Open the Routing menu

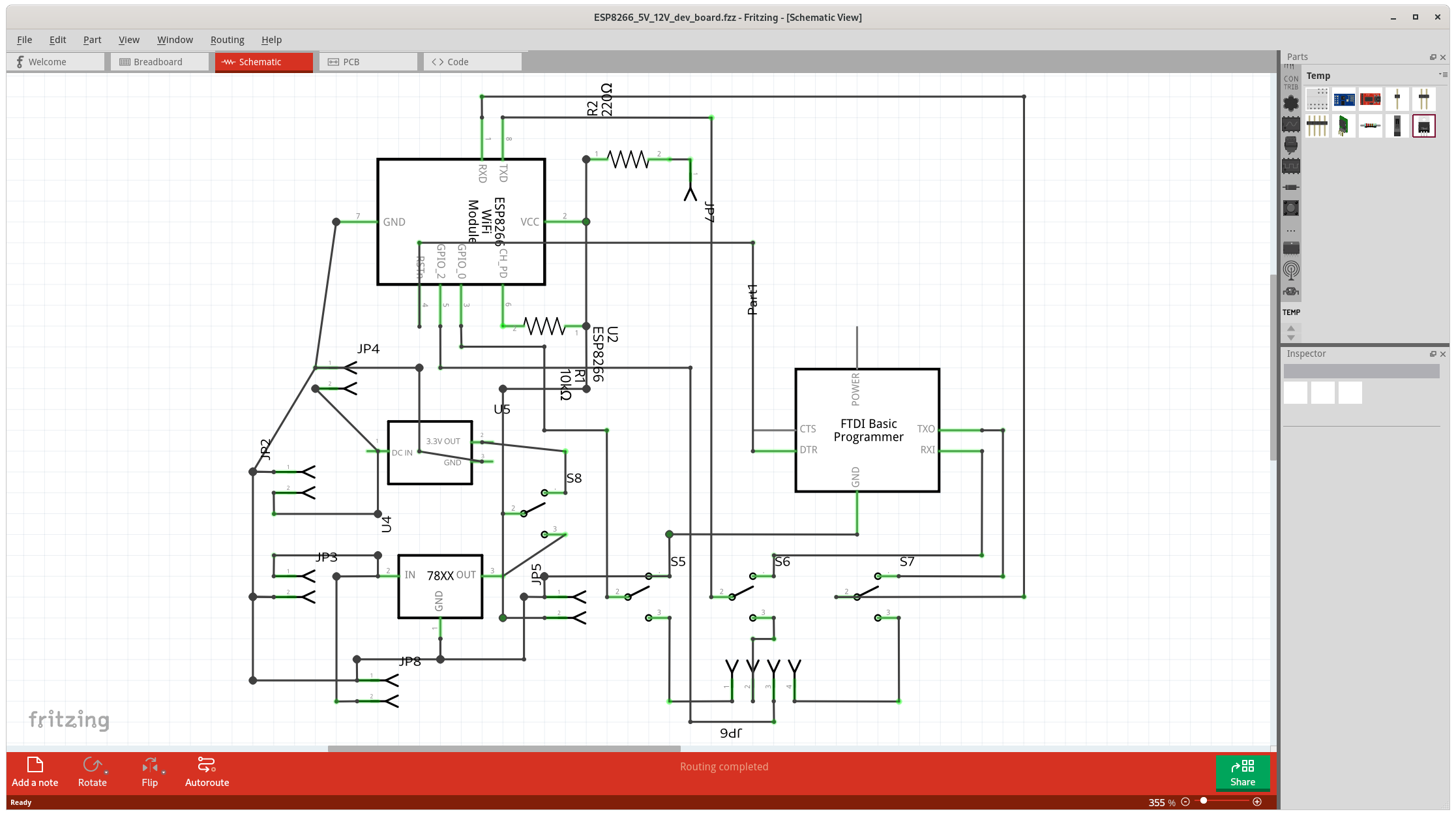tap(227, 40)
